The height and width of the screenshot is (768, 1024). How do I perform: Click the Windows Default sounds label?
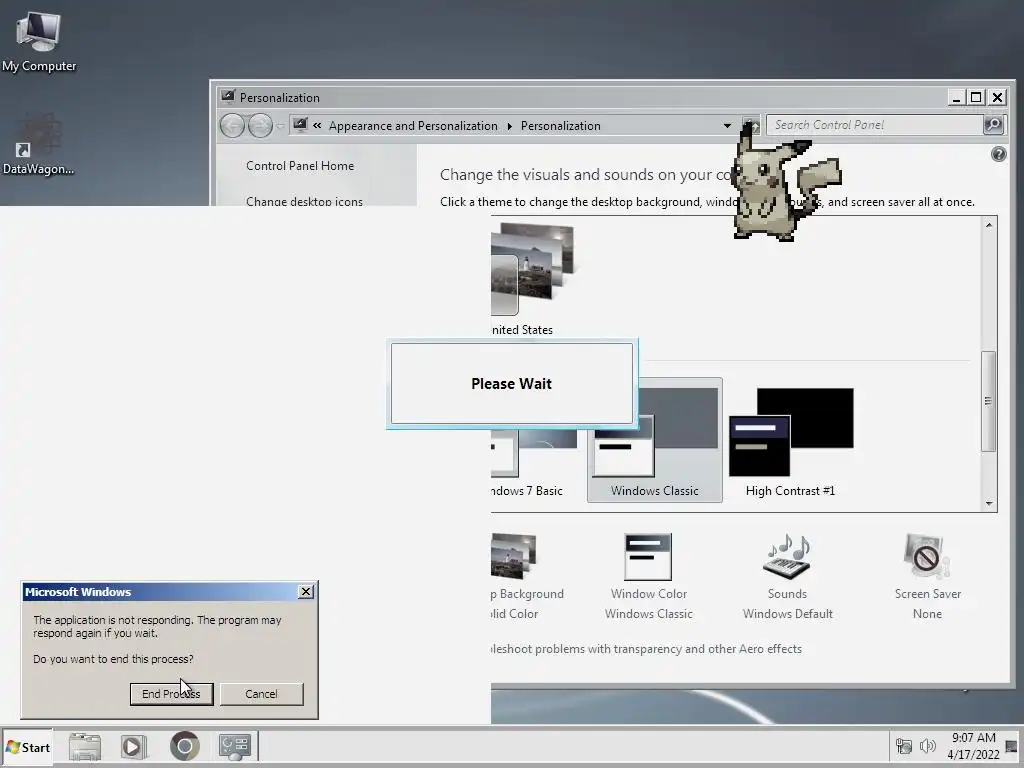coord(788,614)
